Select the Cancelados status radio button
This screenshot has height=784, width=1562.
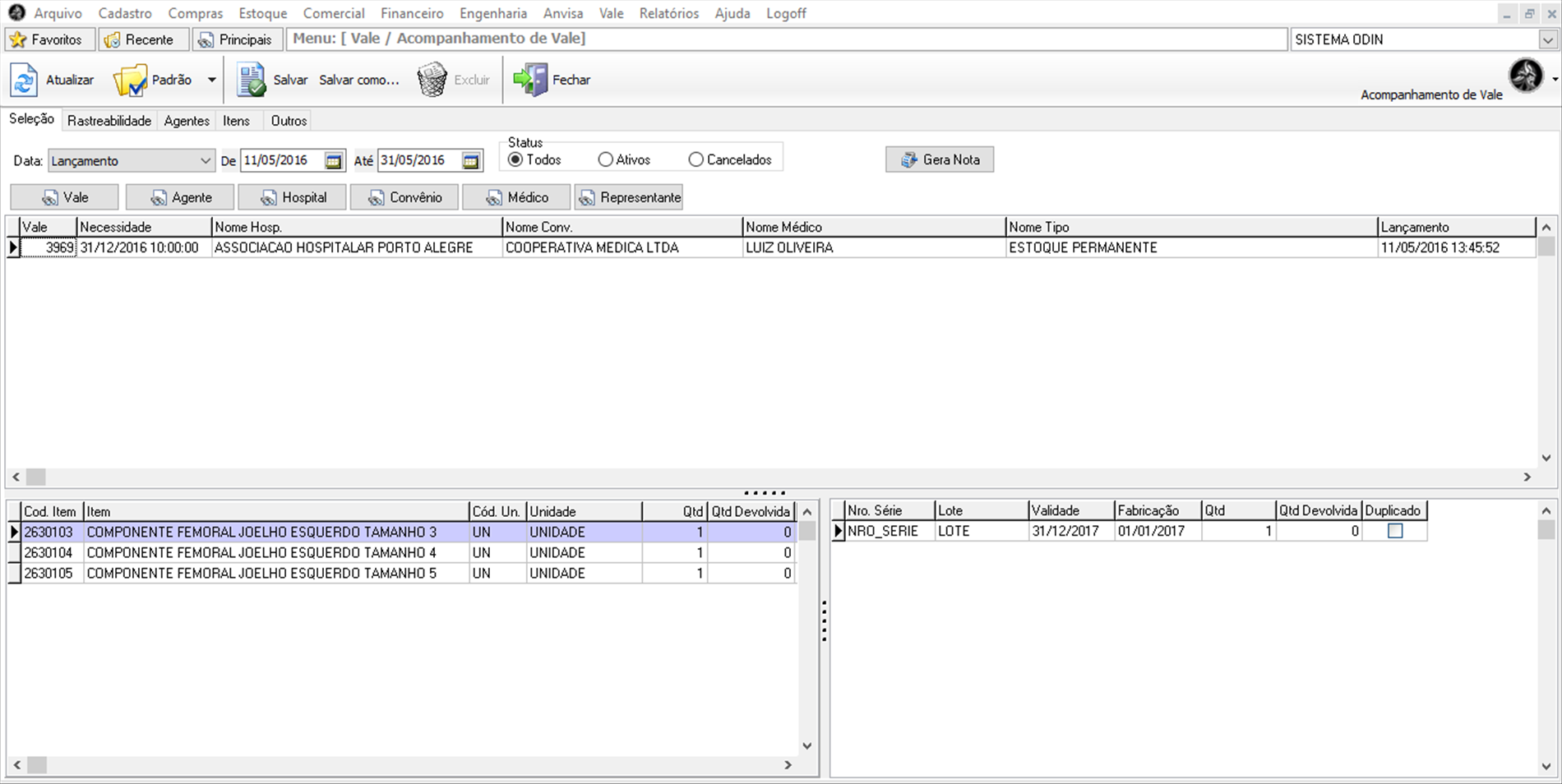coord(696,159)
